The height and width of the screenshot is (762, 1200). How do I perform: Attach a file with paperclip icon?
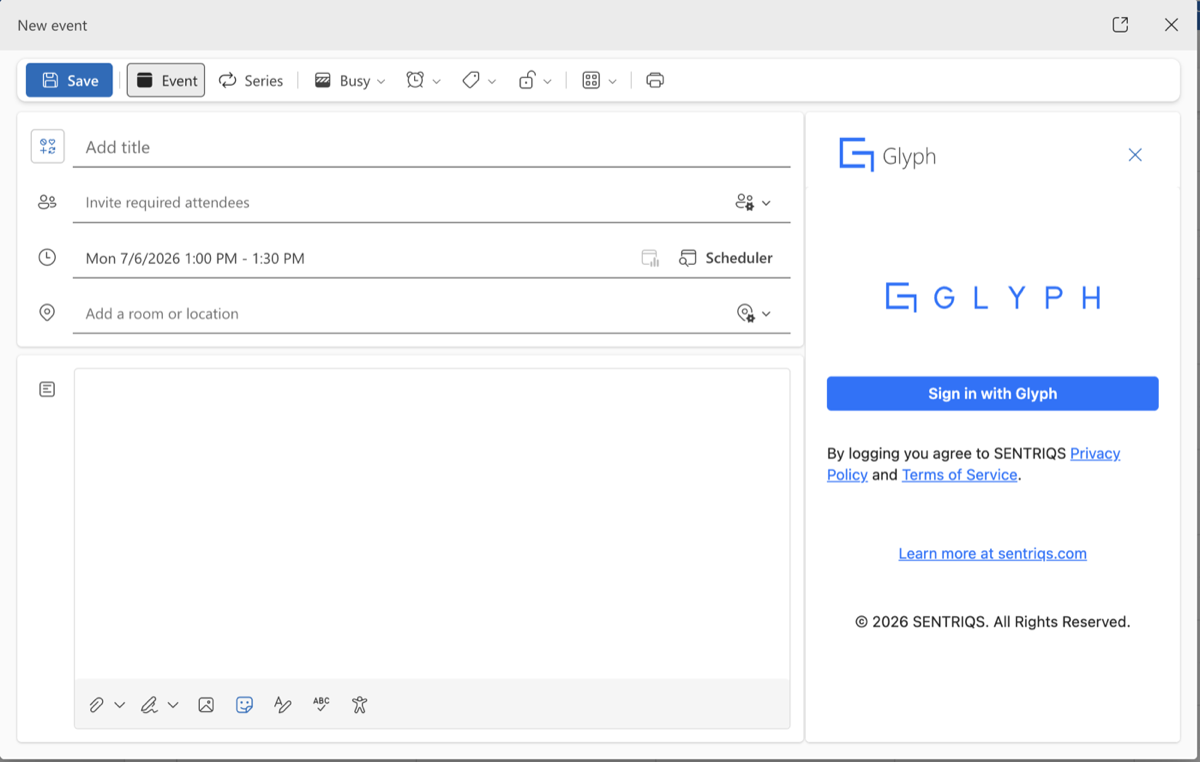point(96,705)
